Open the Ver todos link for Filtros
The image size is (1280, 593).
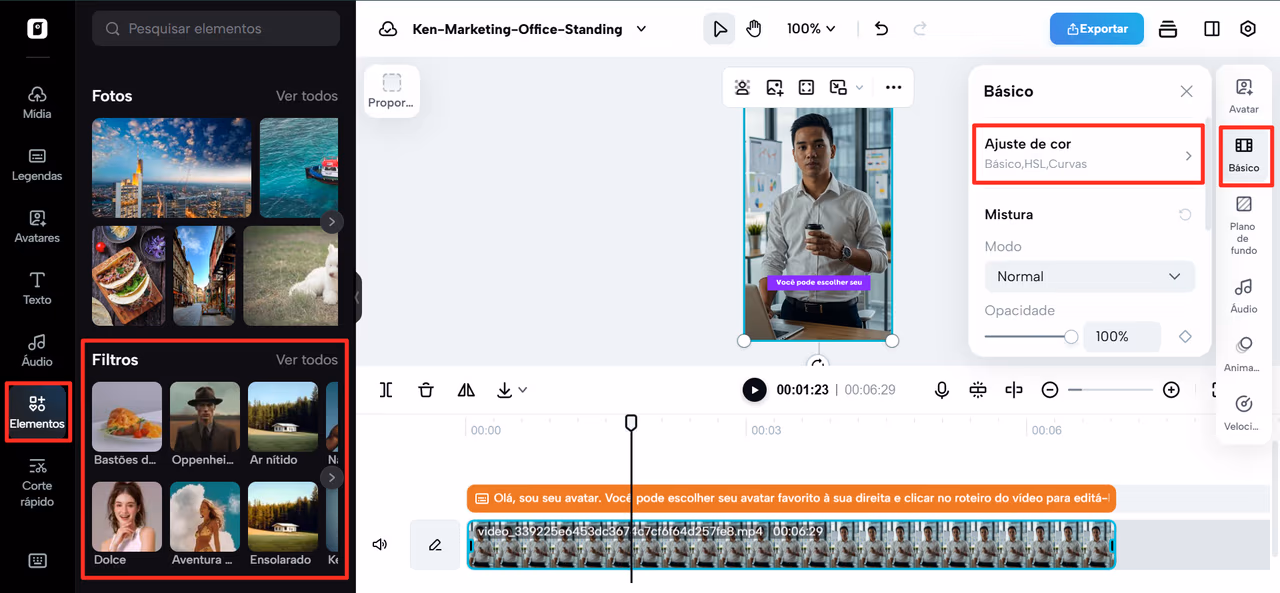point(307,359)
